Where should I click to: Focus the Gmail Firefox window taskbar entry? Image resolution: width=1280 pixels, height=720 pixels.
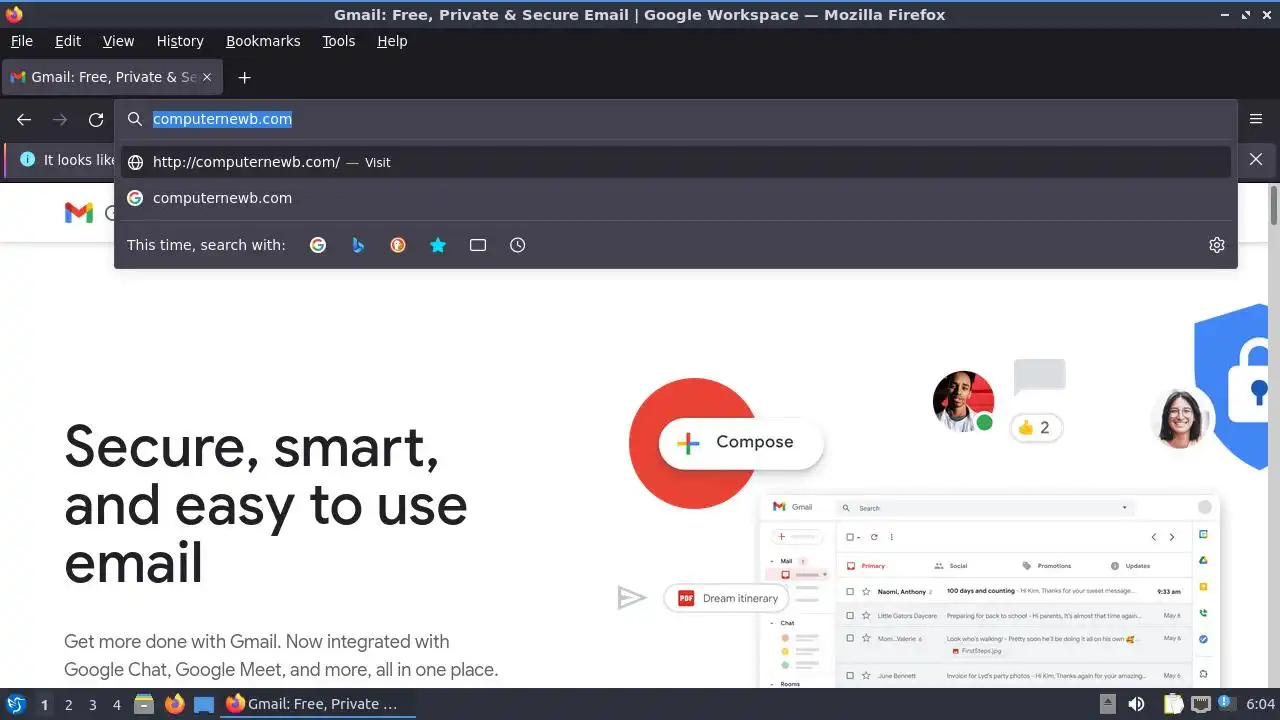pyautogui.click(x=318, y=705)
